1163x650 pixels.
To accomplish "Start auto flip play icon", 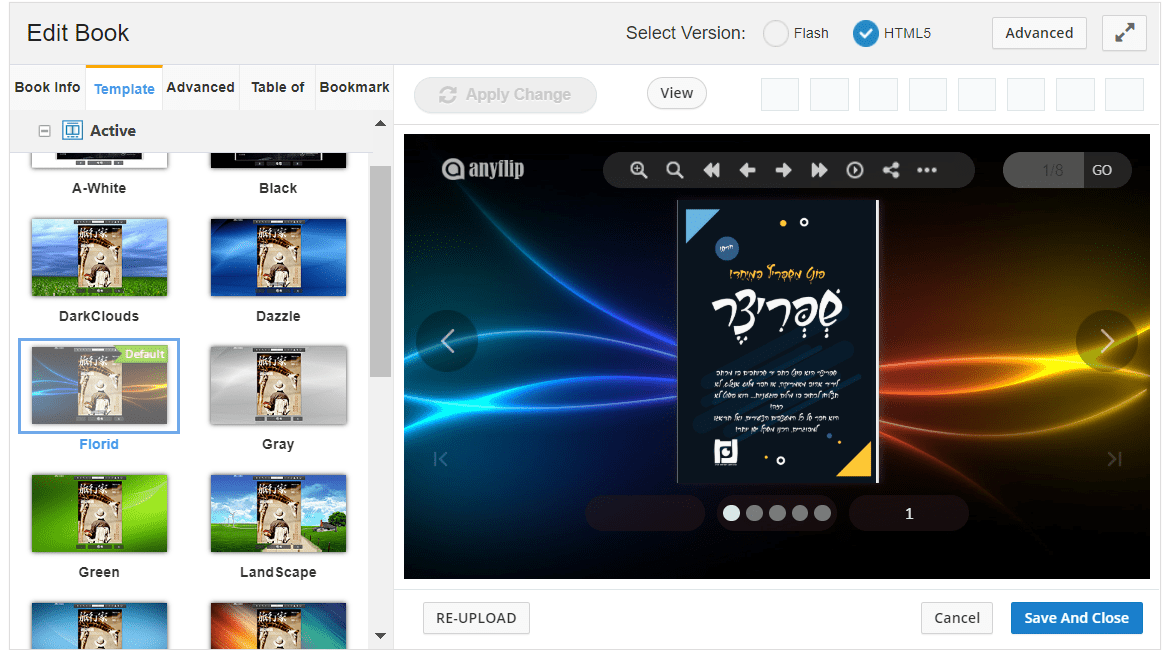I will (x=854, y=170).
